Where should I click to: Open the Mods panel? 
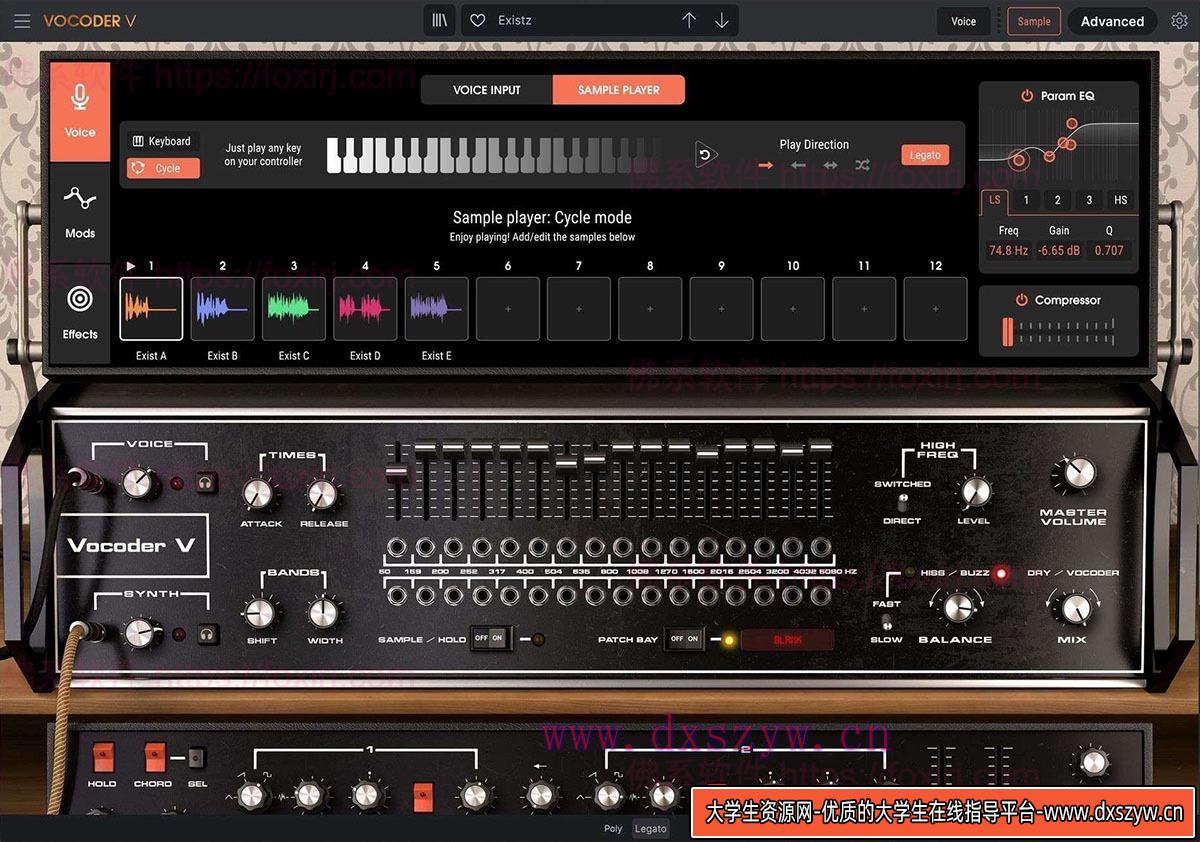[x=80, y=212]
